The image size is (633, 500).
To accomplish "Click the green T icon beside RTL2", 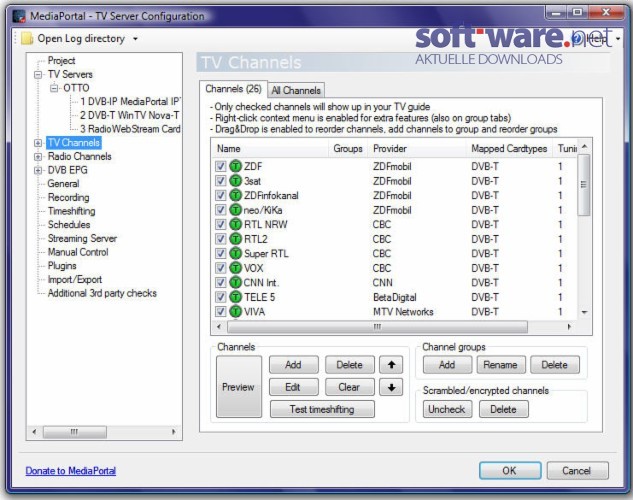I will pos(235,239).
